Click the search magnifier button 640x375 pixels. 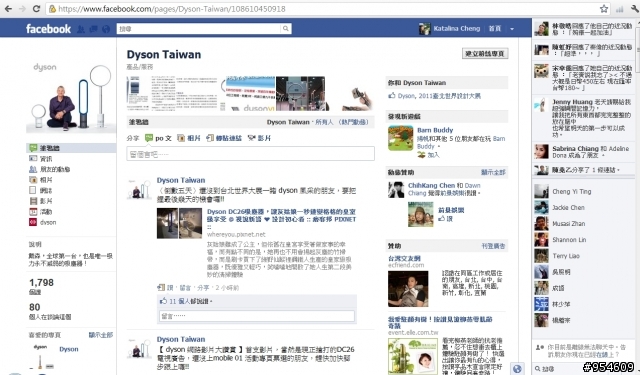point(286,29)
